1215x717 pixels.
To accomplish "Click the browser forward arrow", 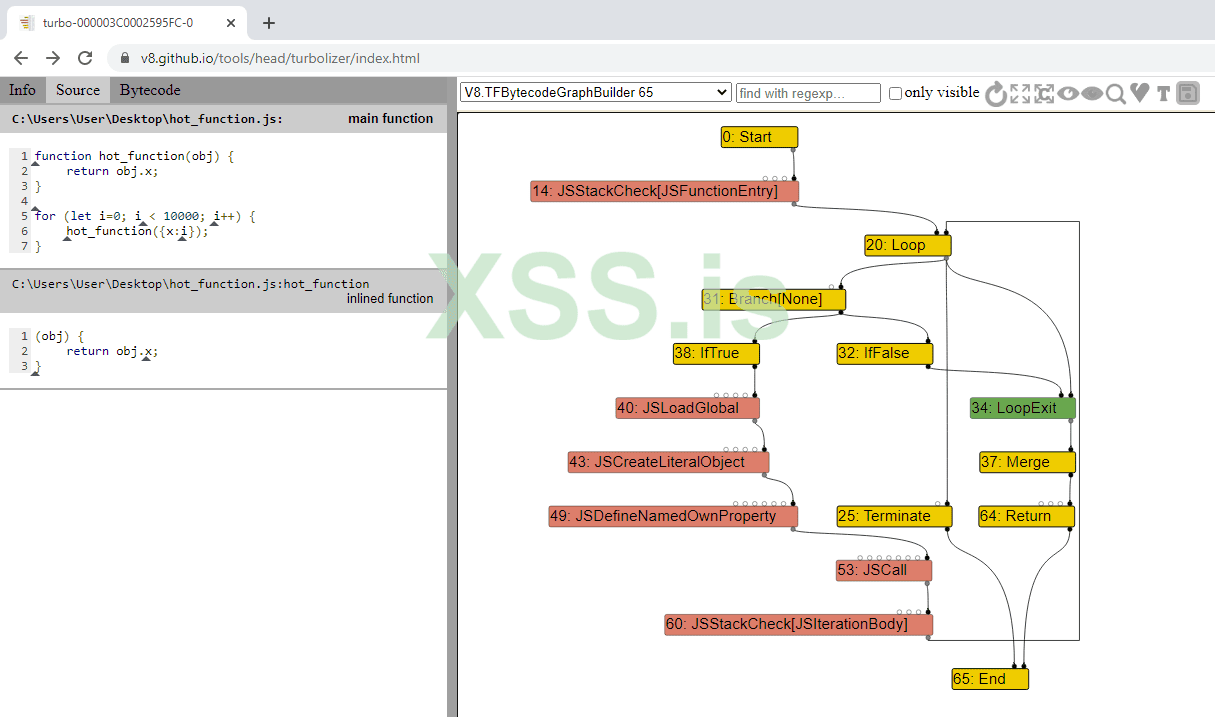I will click(53, 58).
